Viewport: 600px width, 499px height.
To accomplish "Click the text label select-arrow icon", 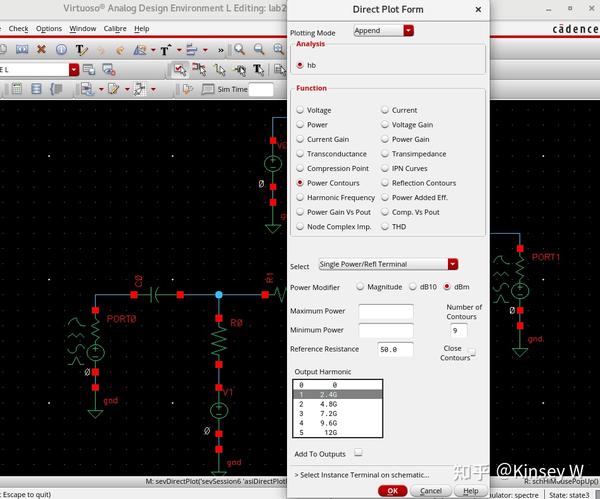I will click(259, 70).
